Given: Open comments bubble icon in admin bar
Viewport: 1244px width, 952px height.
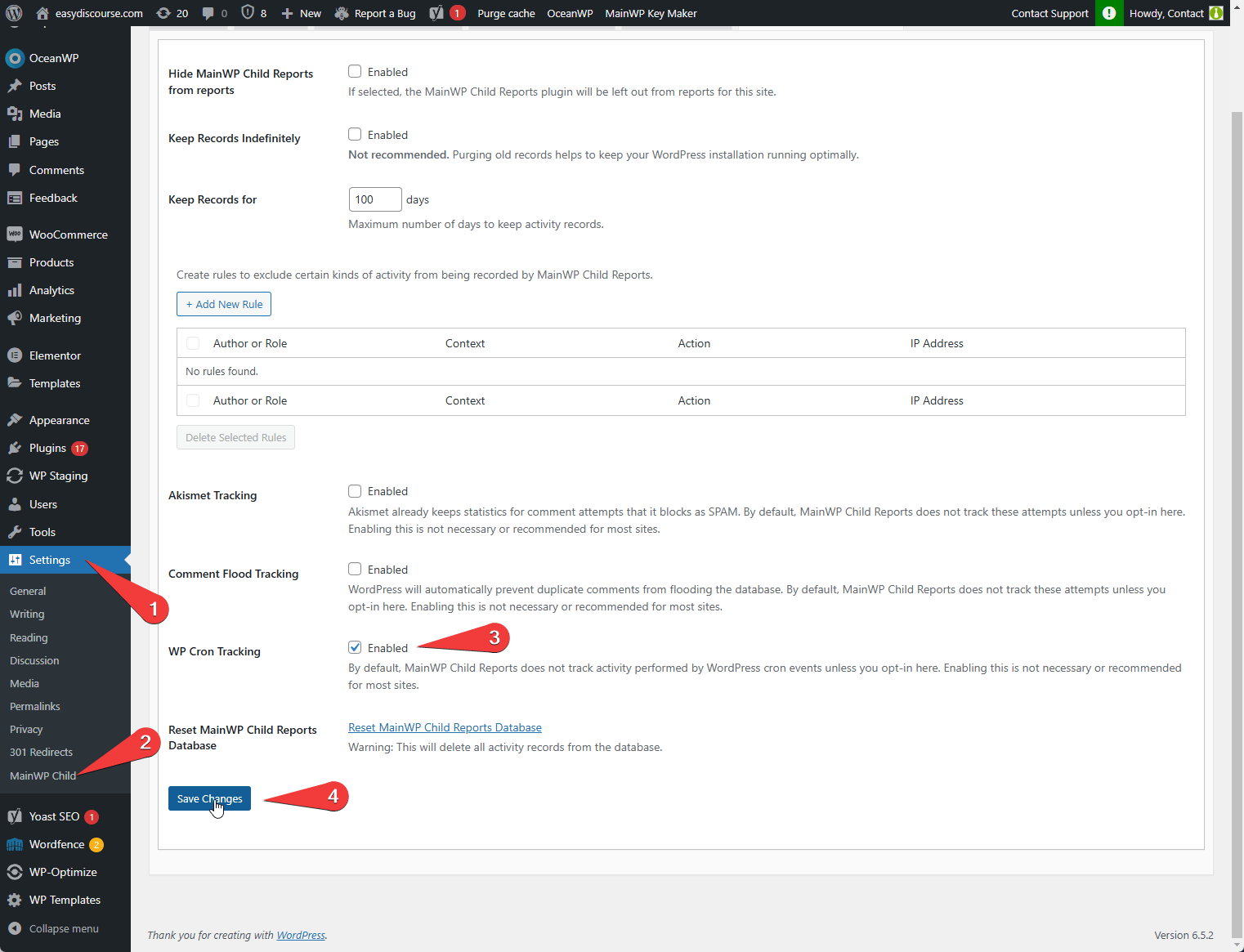Looking at the screenshot, I should 215,13.
